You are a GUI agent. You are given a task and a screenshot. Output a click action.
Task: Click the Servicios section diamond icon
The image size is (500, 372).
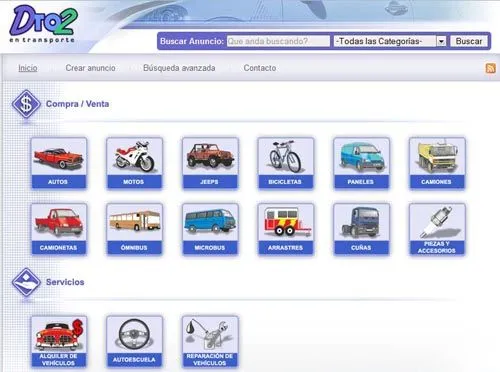pos(26,282)
